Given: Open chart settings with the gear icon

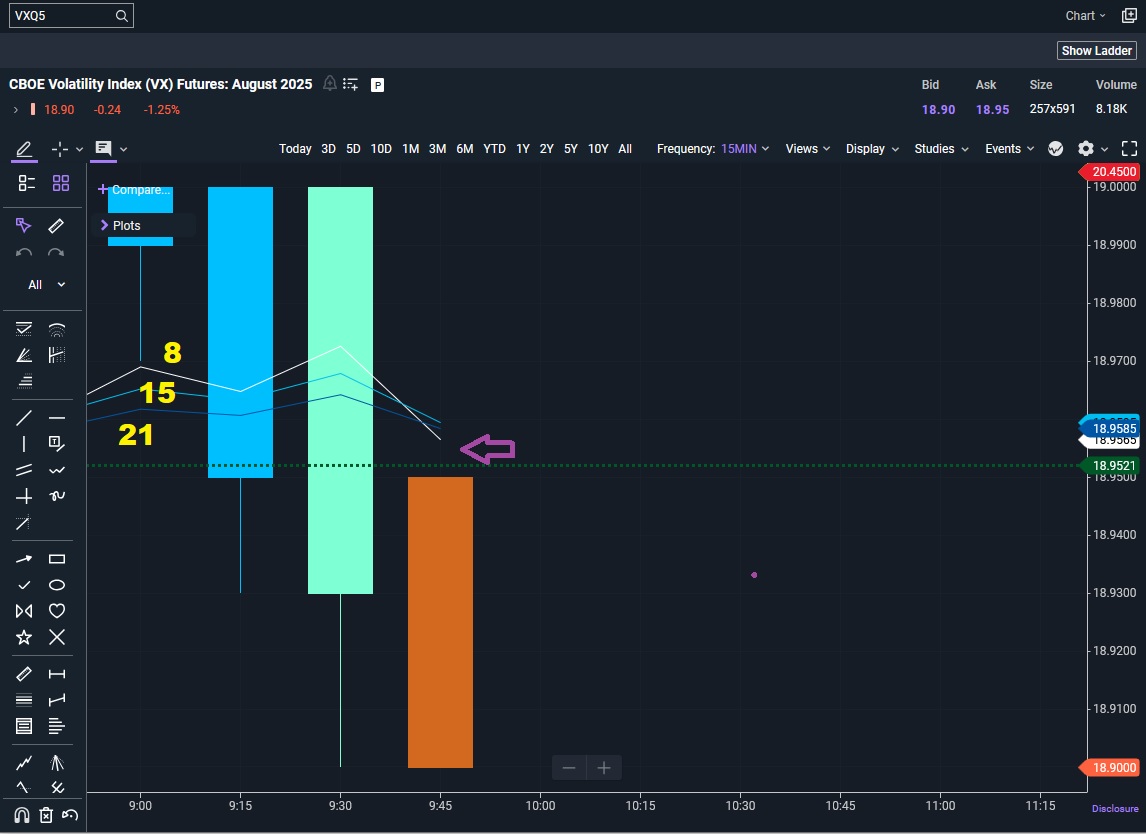Looking at the screenshot, I should 1085,148.
